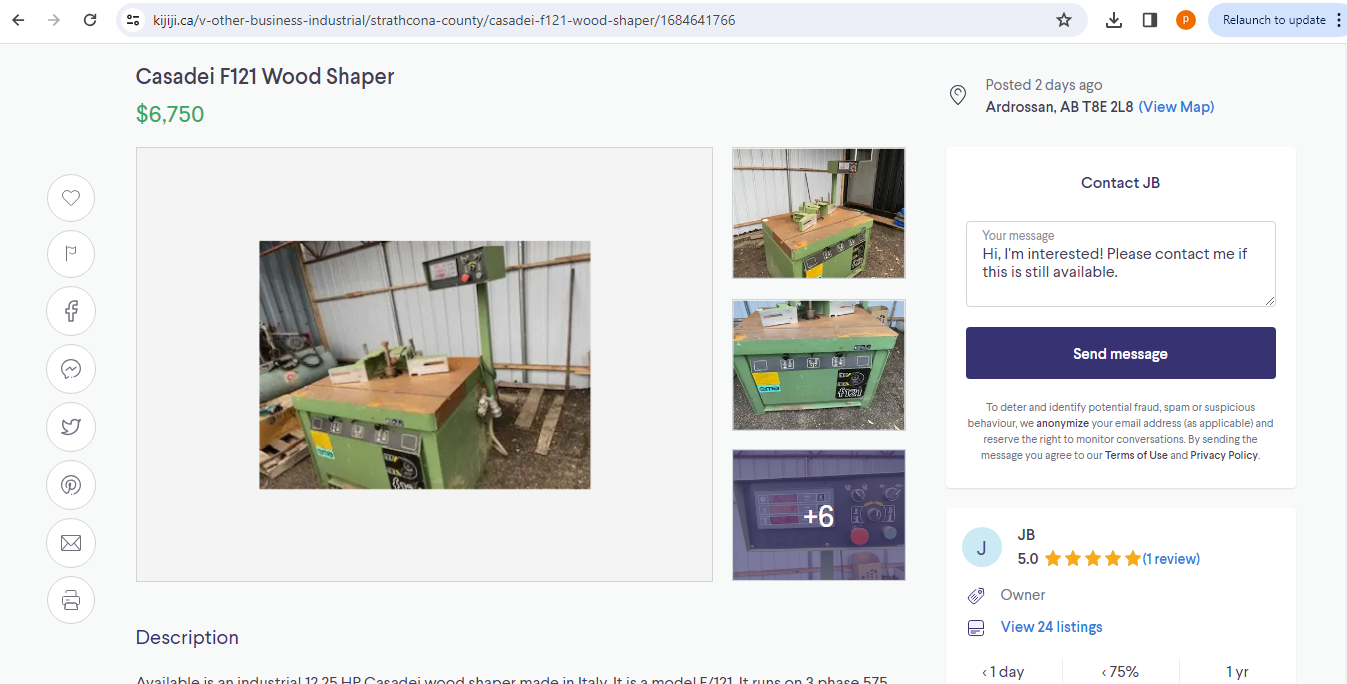Click the Casadei F121 Wood Shaper title
The height and width of the screenshot is (684, 1347).
(x=265, y=76)
